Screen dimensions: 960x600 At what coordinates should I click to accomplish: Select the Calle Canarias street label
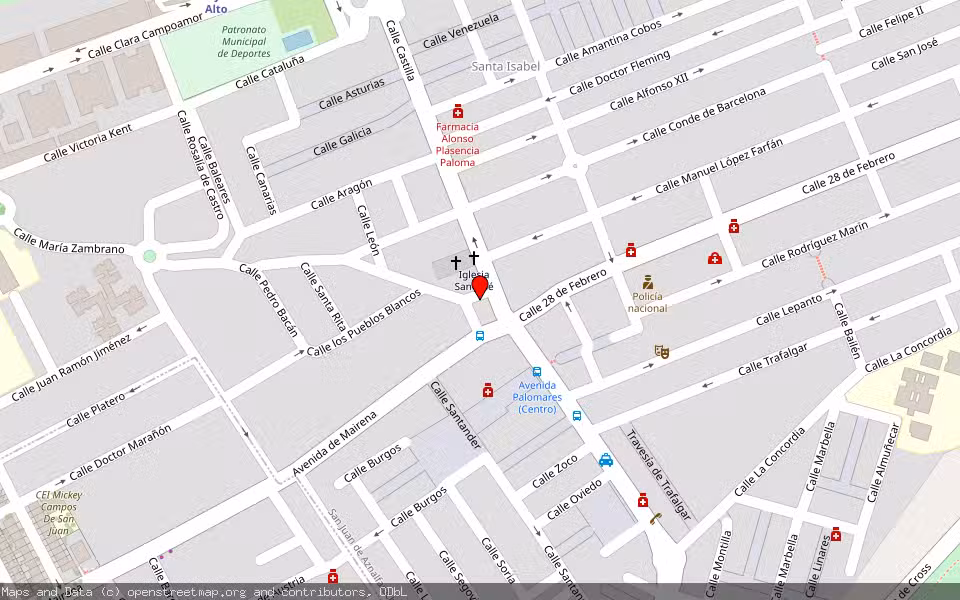261,180
